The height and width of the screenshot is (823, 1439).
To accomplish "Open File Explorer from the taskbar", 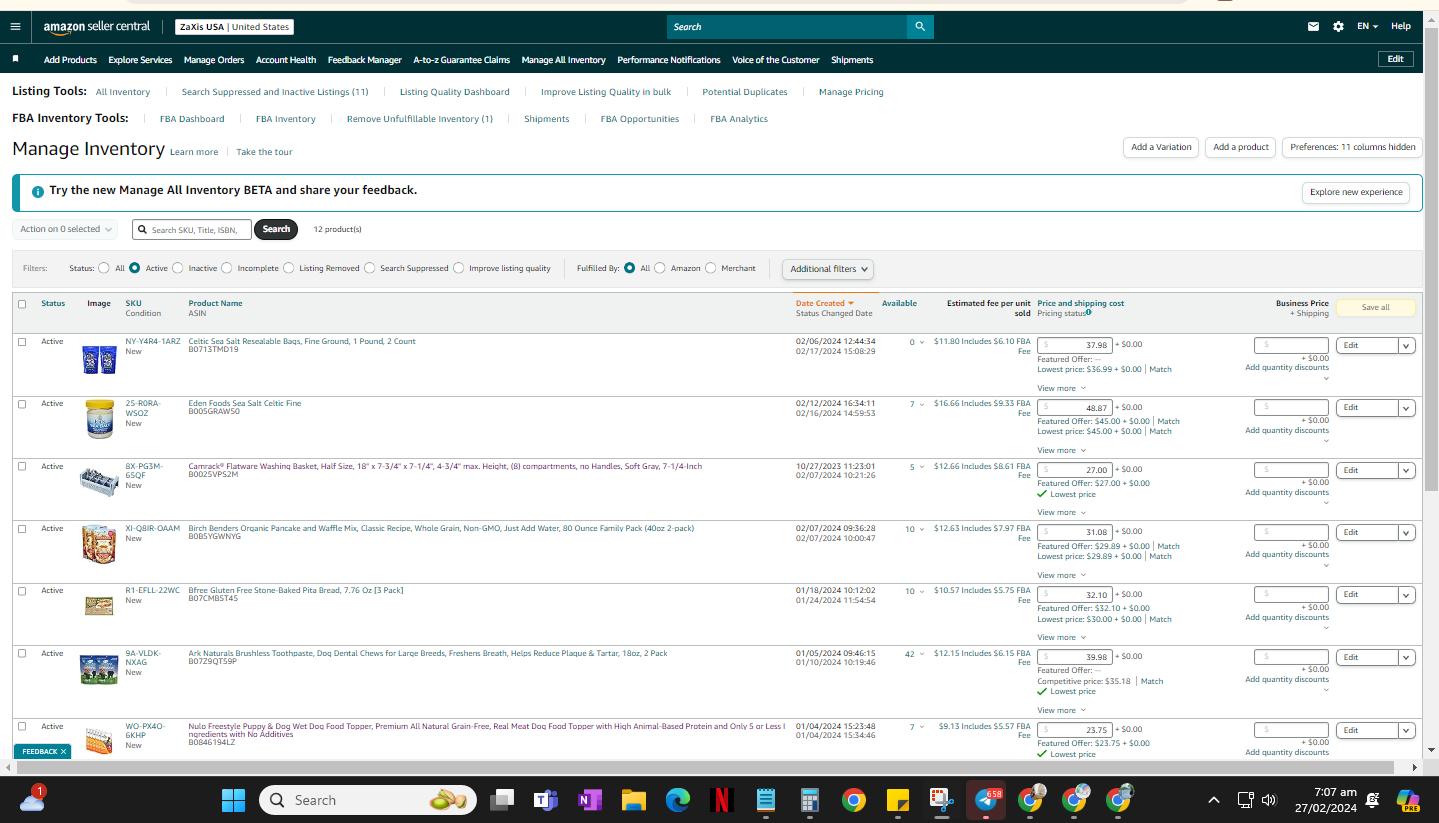I will pyautogui.click(x=633, y=800).
